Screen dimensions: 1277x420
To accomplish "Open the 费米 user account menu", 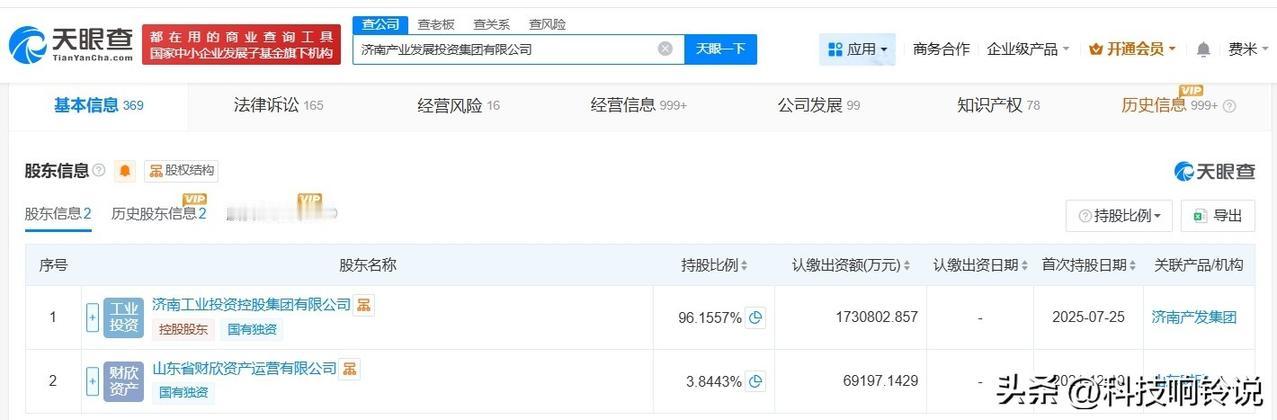I will (1249, 49).
